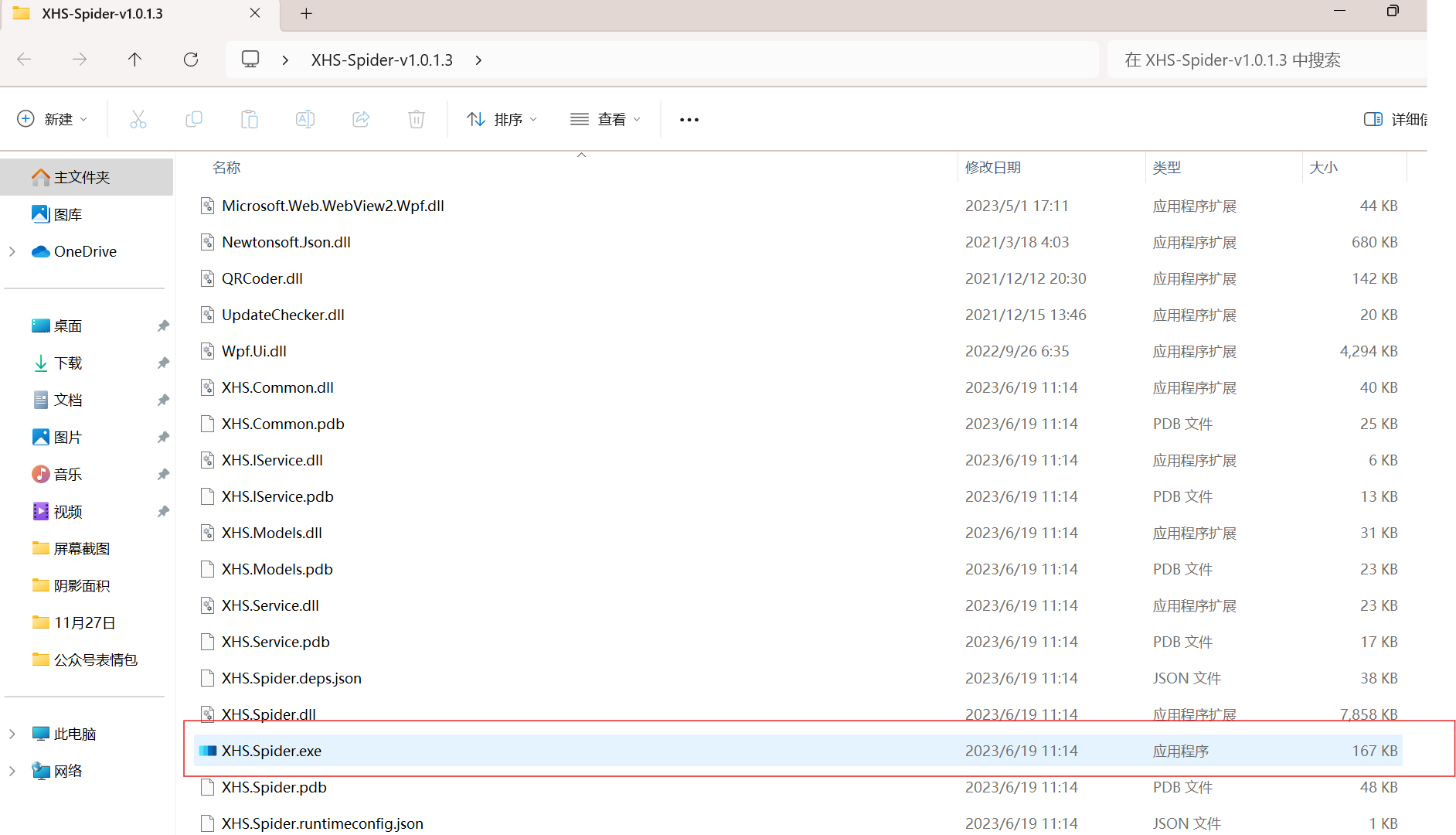The width and height of the screenshot is (1456, 835).
Task: Click the search box for XHS-Spider-v1.0.1.3
Action: pyautogui.click(x=1266, y=60)
